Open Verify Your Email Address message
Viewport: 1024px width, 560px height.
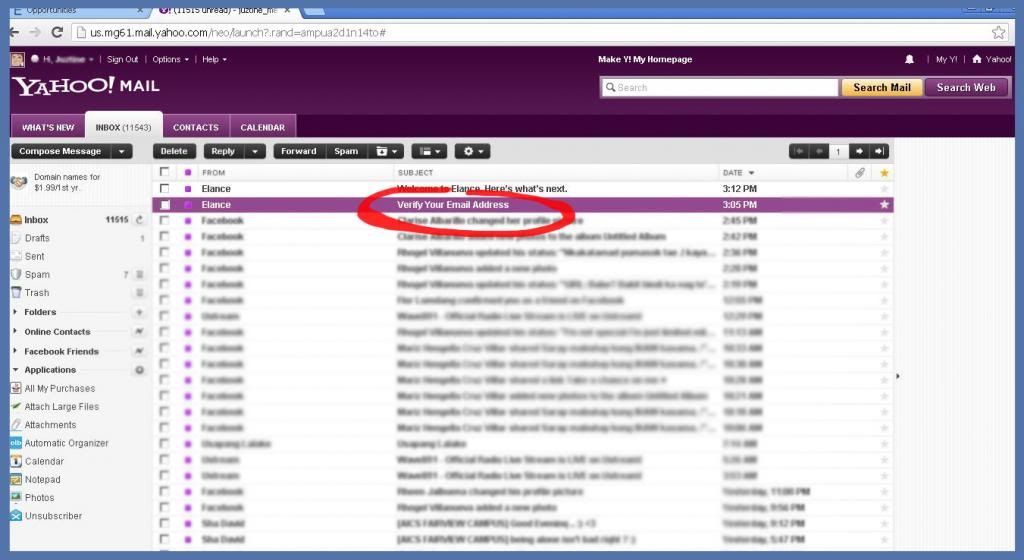coord(453,205)
